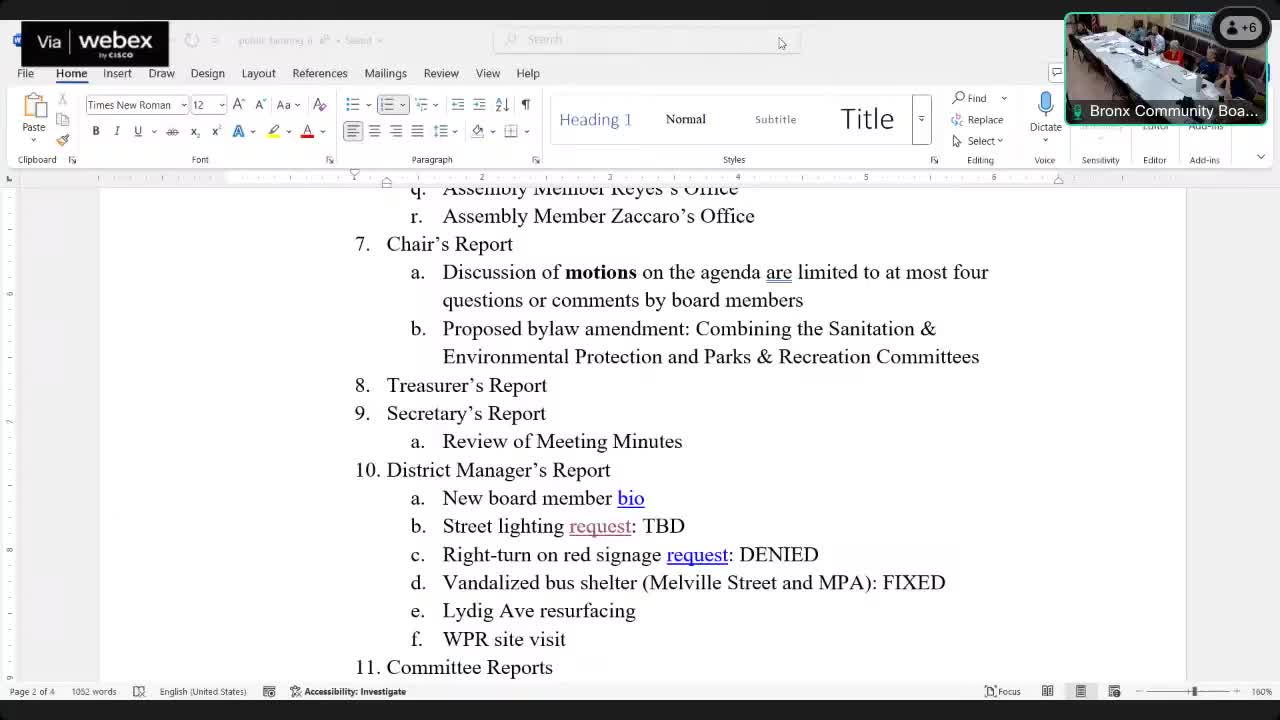Cut the selection with the scissors icon
The height and width of the screenshot is (720, 1280).
pos(62,99)
